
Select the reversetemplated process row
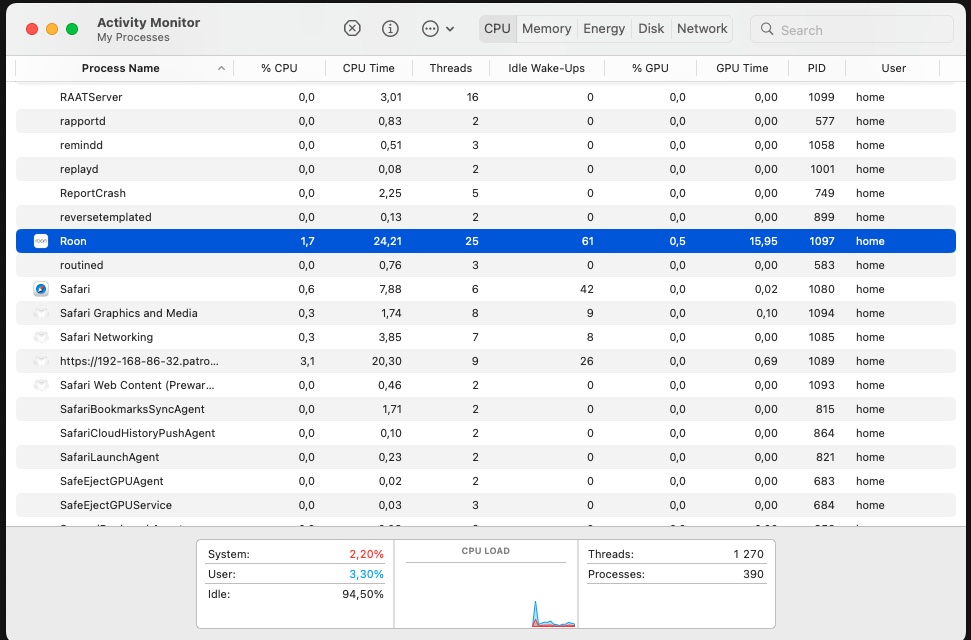click(x=486, y=217)
